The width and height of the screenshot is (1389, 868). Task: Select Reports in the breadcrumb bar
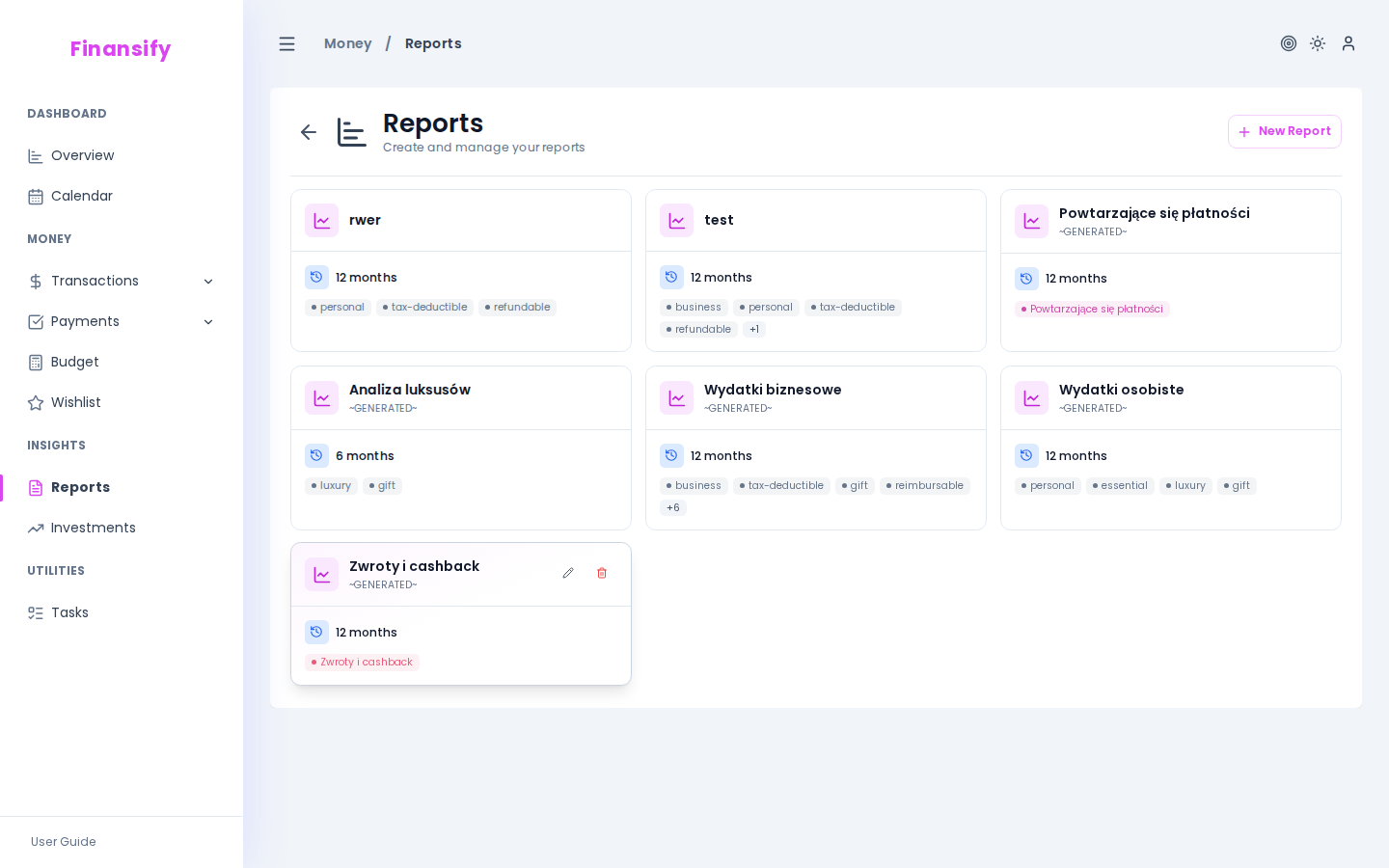tap(433, 43)
